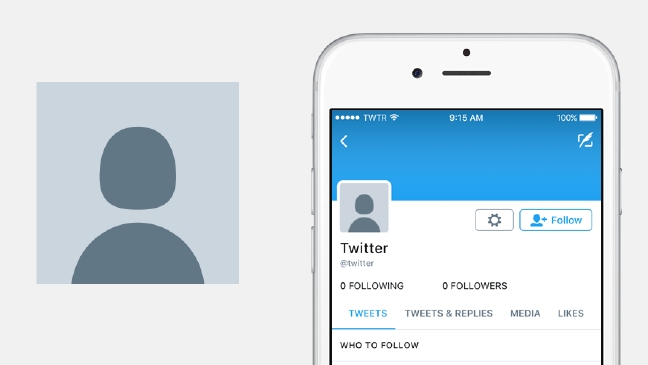Tap the Who to Follow heading

379,345
